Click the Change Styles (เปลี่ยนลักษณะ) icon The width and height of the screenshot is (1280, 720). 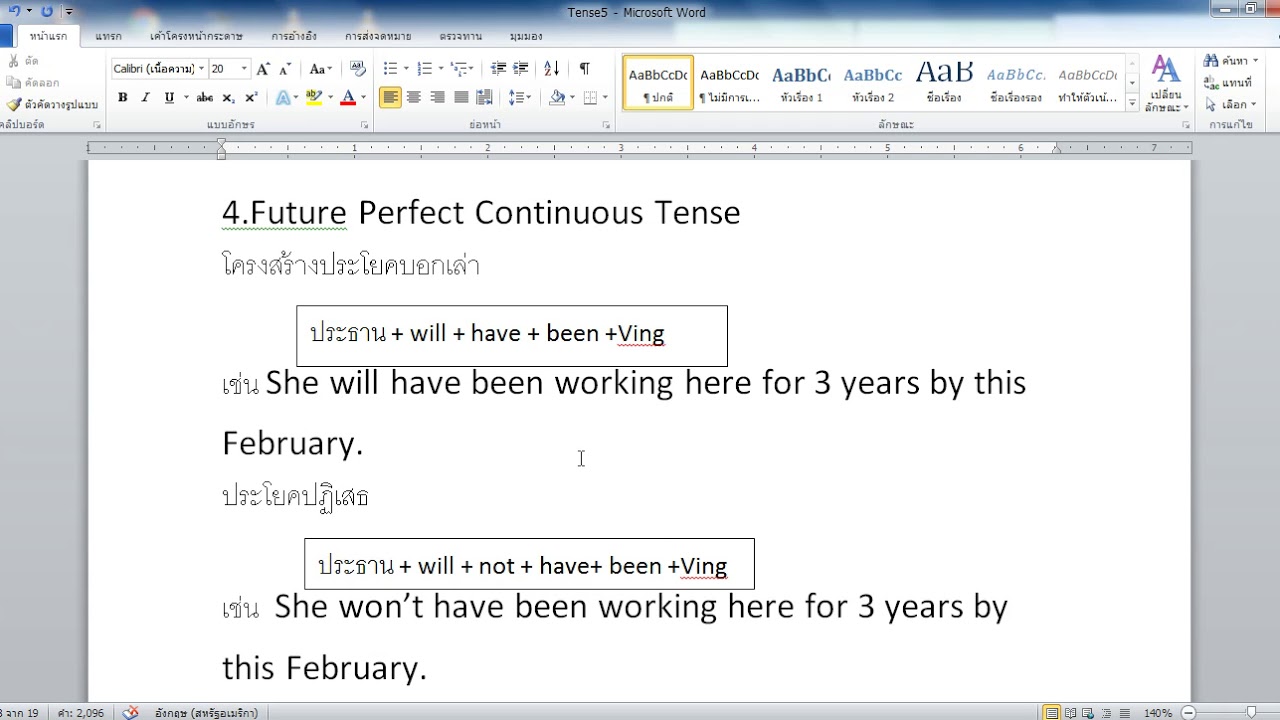pyautogui.click(x=1166, y=84)
